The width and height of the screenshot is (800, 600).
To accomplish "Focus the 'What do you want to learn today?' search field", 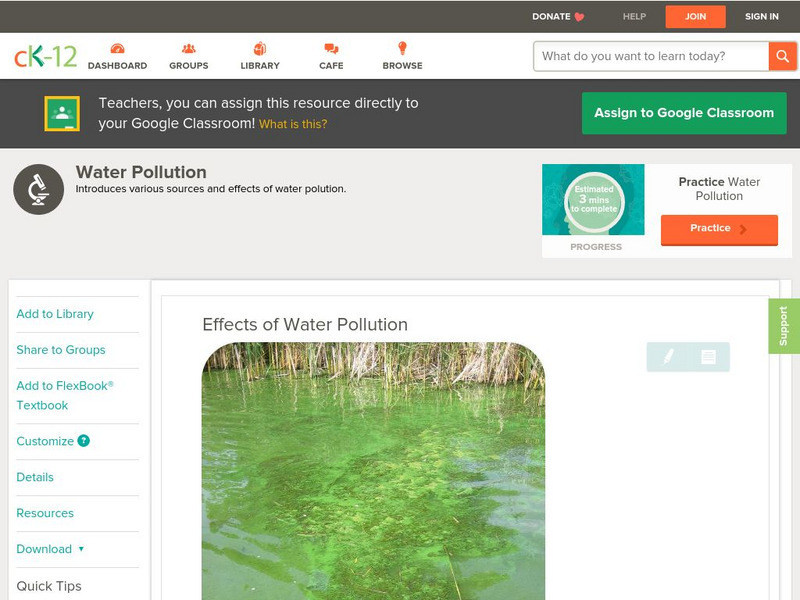I will click(x=650, y=56).
